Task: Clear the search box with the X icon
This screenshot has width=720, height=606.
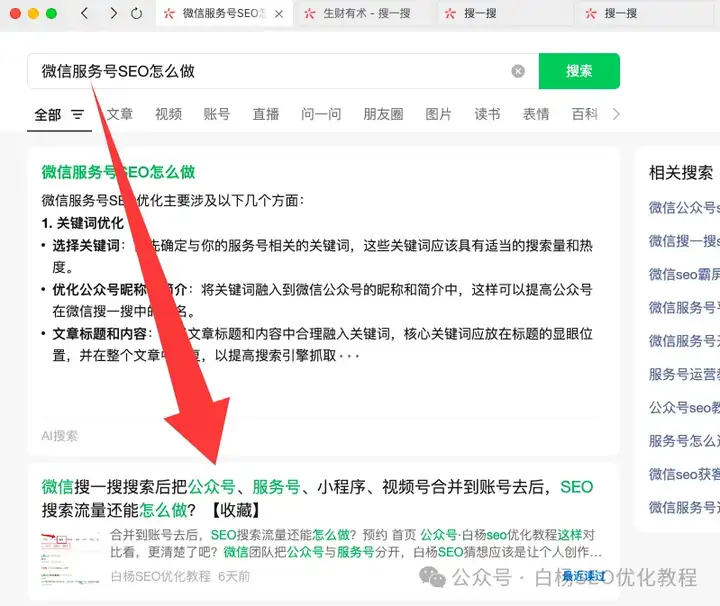Action: click(x=518, y=71)
